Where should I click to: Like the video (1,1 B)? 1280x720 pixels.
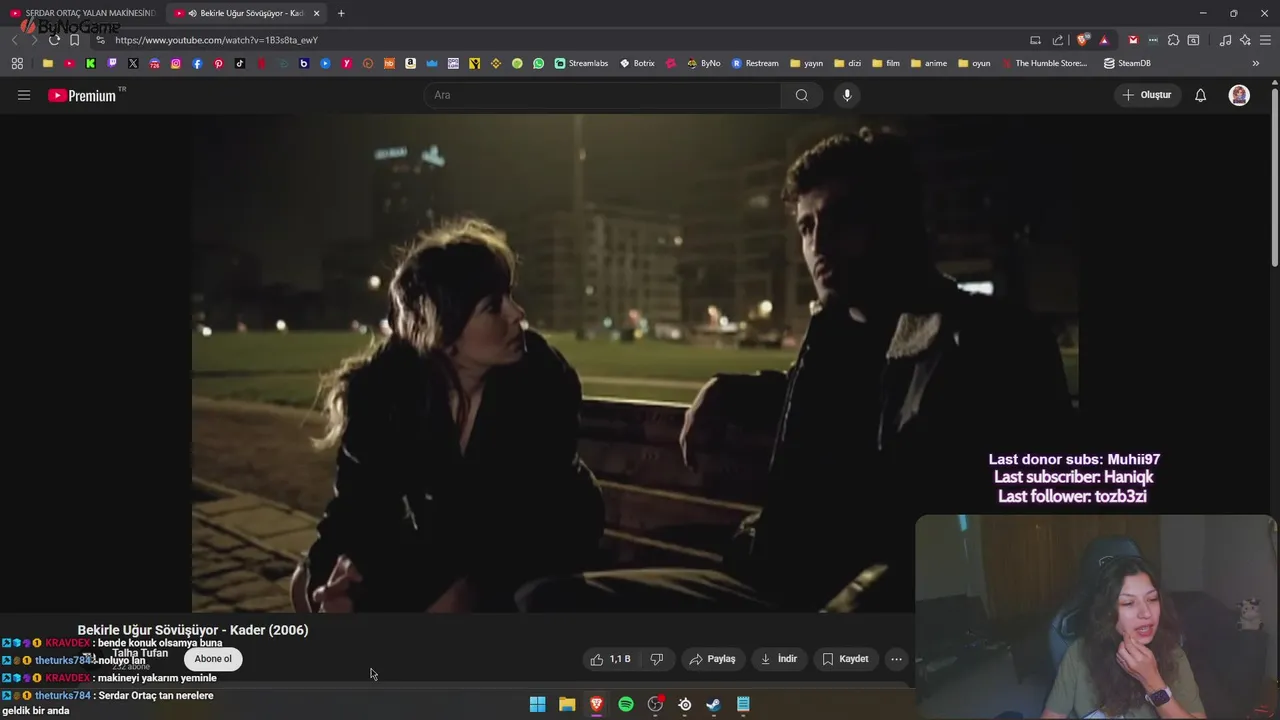coord(610,659)
